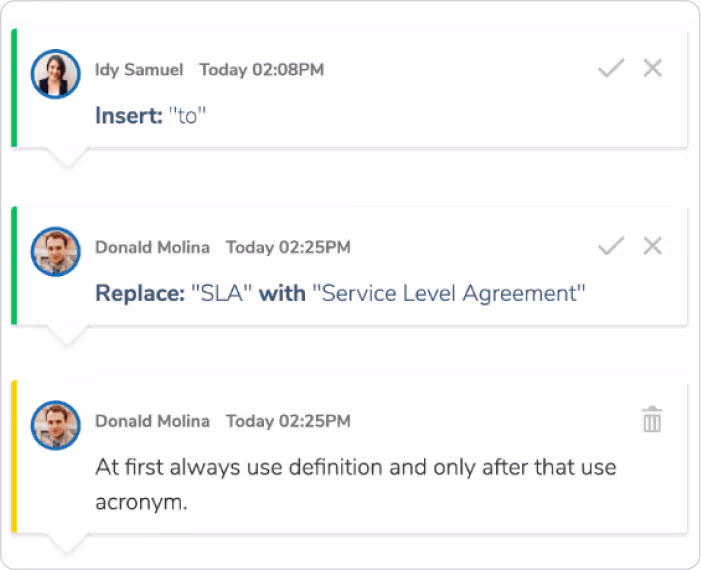The height and width of the screenshot is (570, 701).
Task: Click Donald Molina's name on the Replace suggestion
Action: point(152,247)
